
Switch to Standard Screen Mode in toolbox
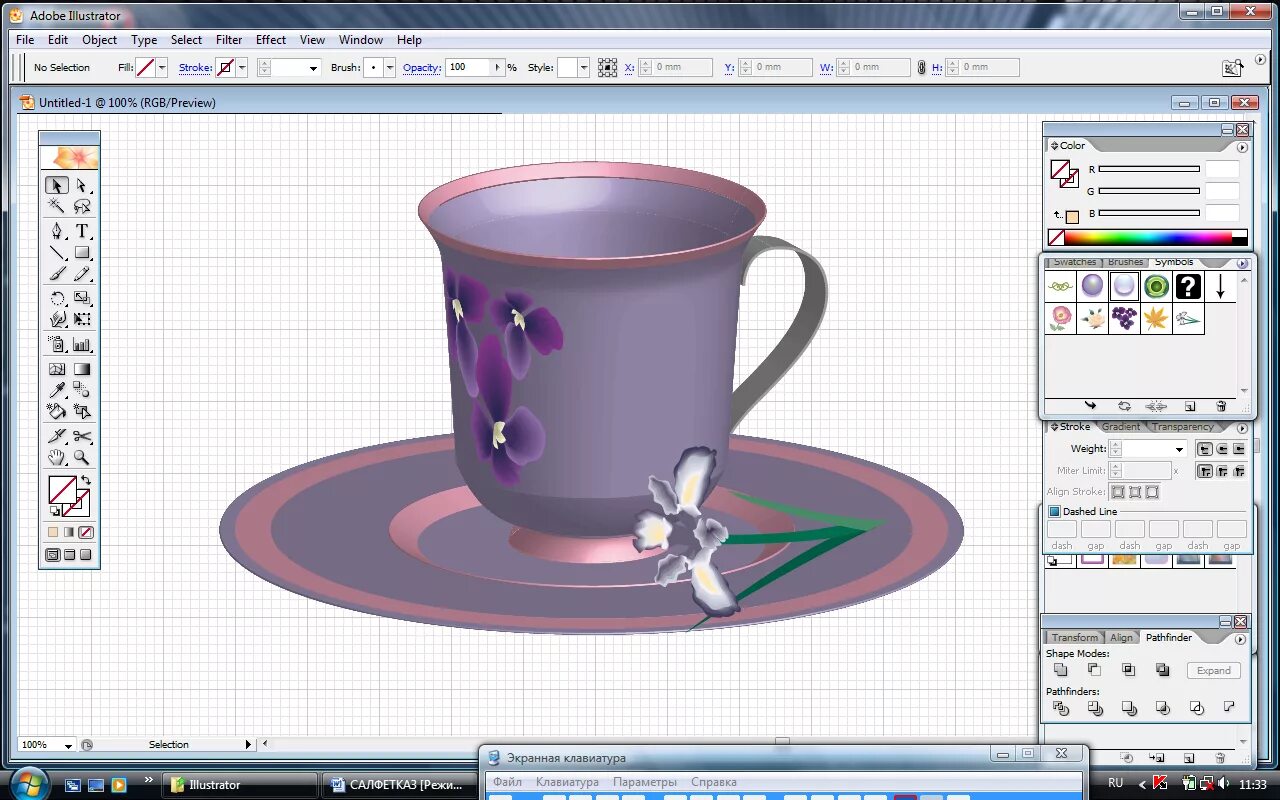pos(53,555)
